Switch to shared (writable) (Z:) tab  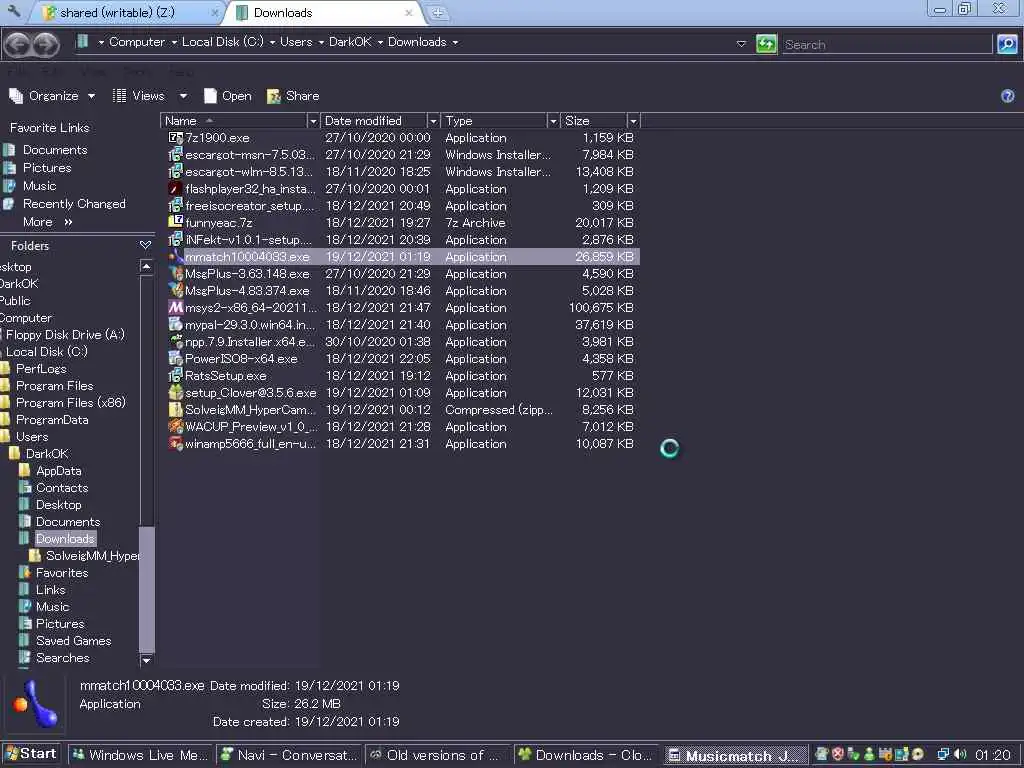click(125, 12)
